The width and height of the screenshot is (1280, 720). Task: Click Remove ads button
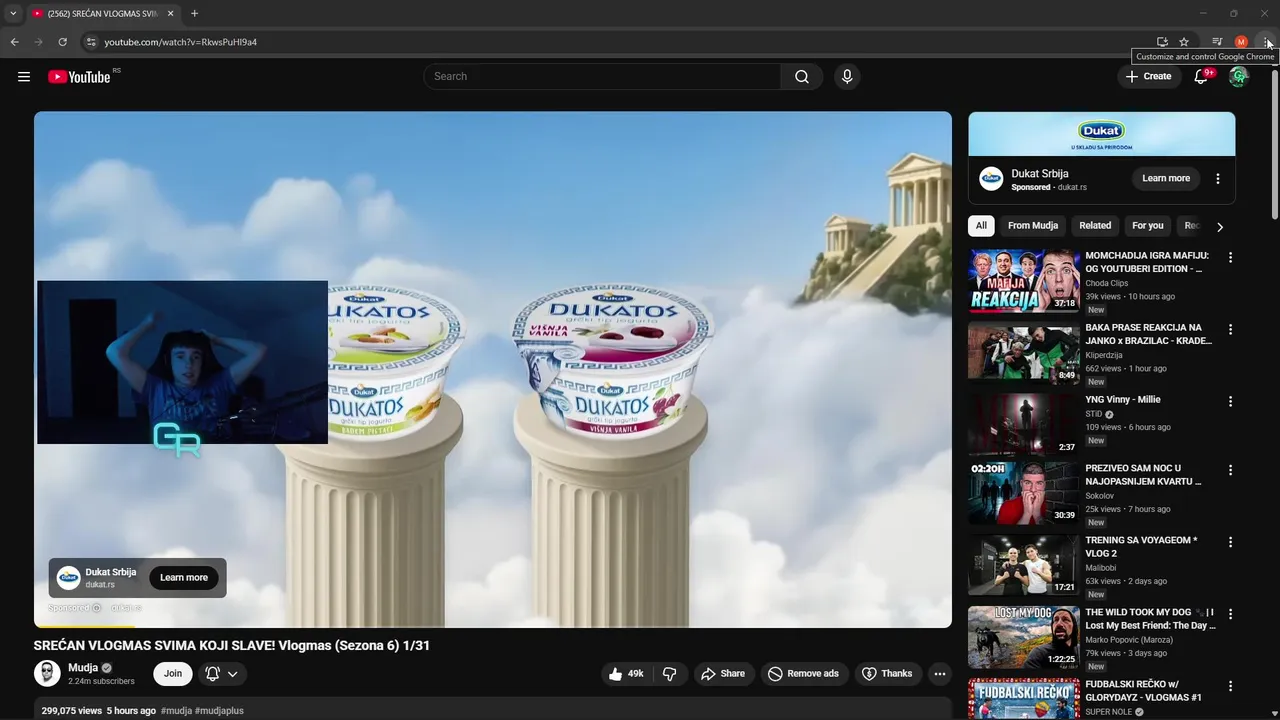coord(803,674)
